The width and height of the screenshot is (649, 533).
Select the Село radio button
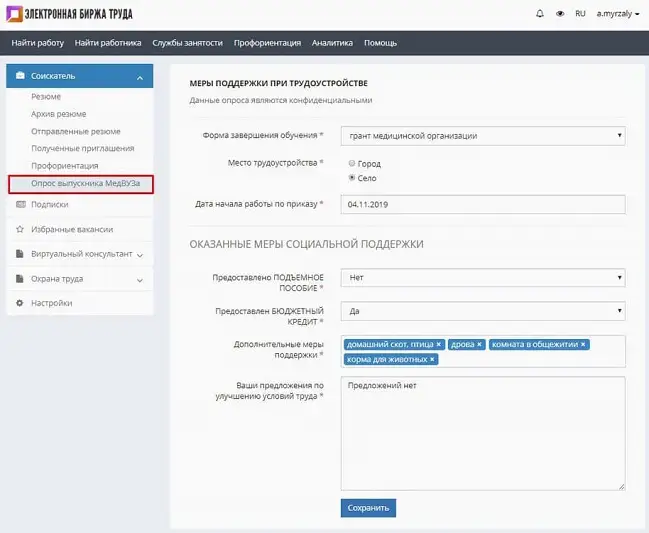351,177
